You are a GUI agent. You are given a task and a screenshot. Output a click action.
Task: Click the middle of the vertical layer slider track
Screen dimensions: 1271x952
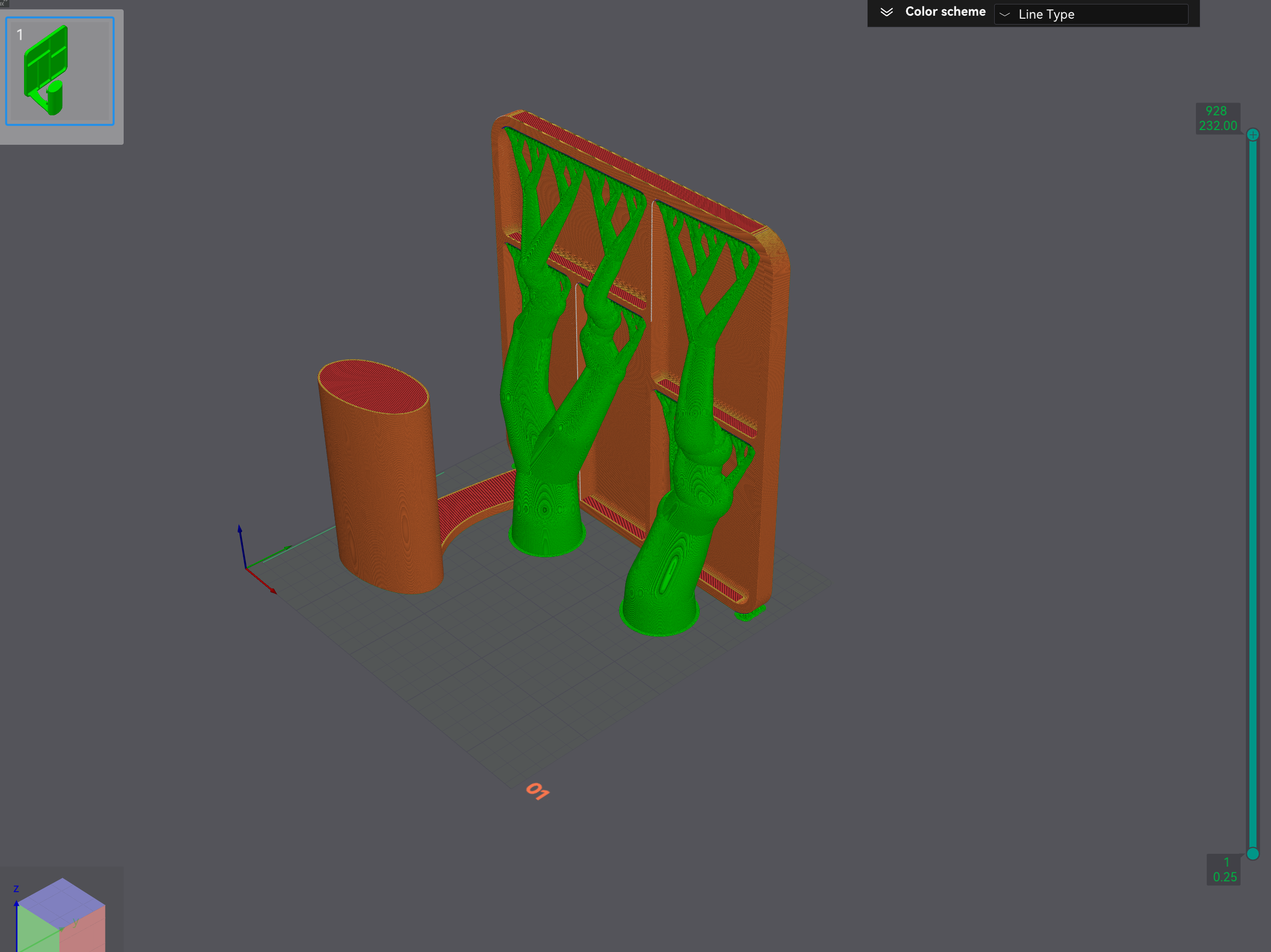pyautogui.click(x=1253, y=494)
